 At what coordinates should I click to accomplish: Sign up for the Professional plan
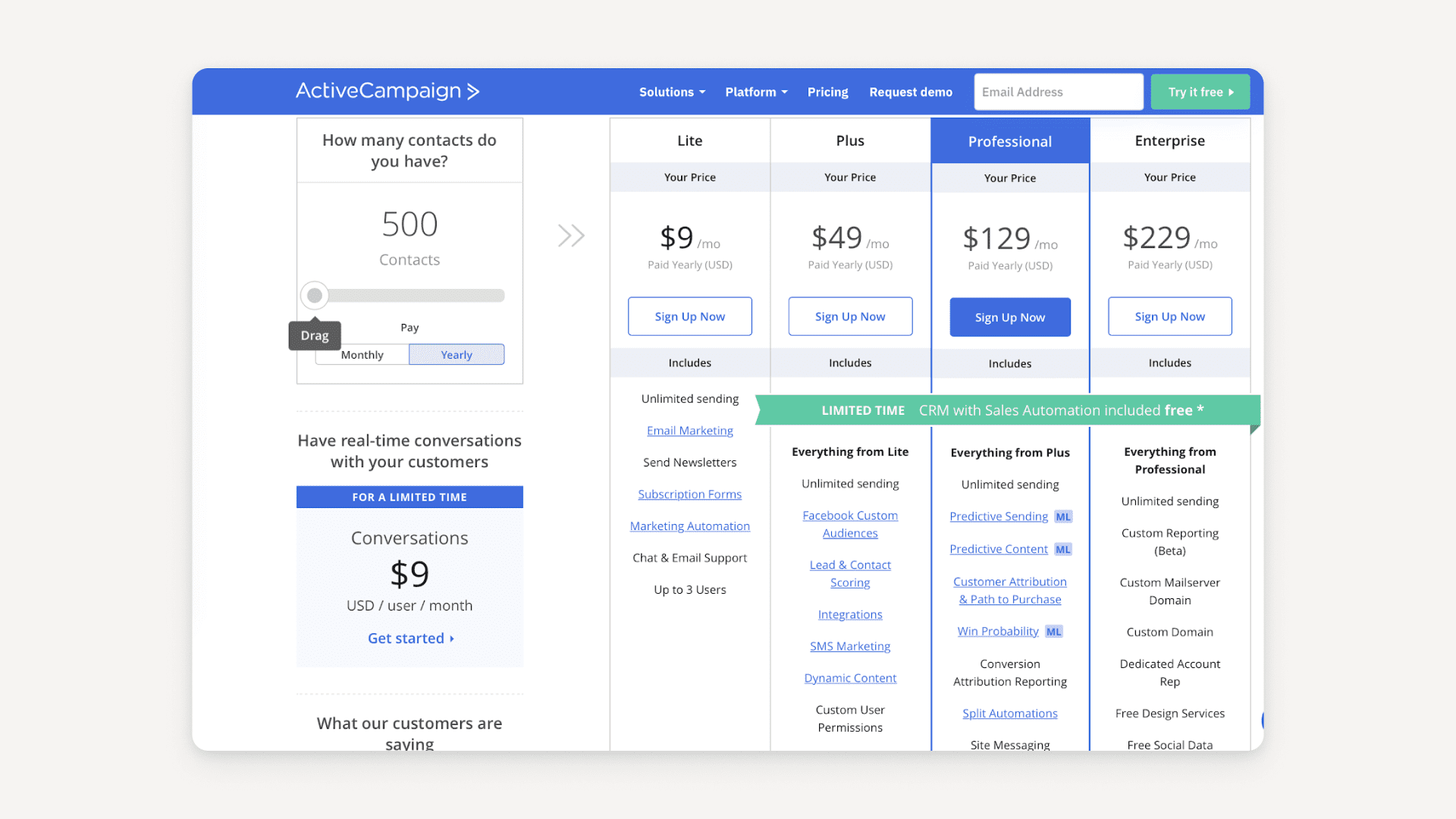[1009, 317]
